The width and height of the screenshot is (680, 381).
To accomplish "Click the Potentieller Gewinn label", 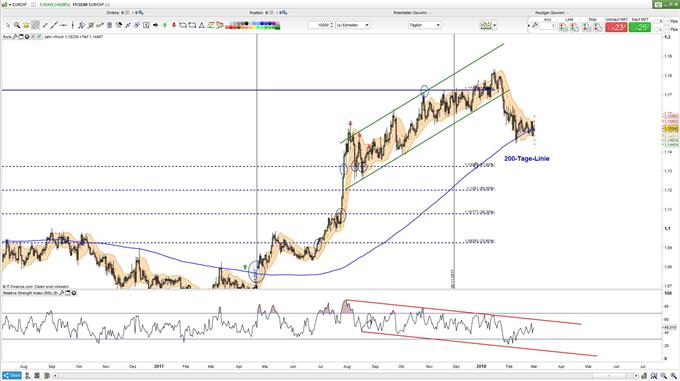I will pos(410,13).
